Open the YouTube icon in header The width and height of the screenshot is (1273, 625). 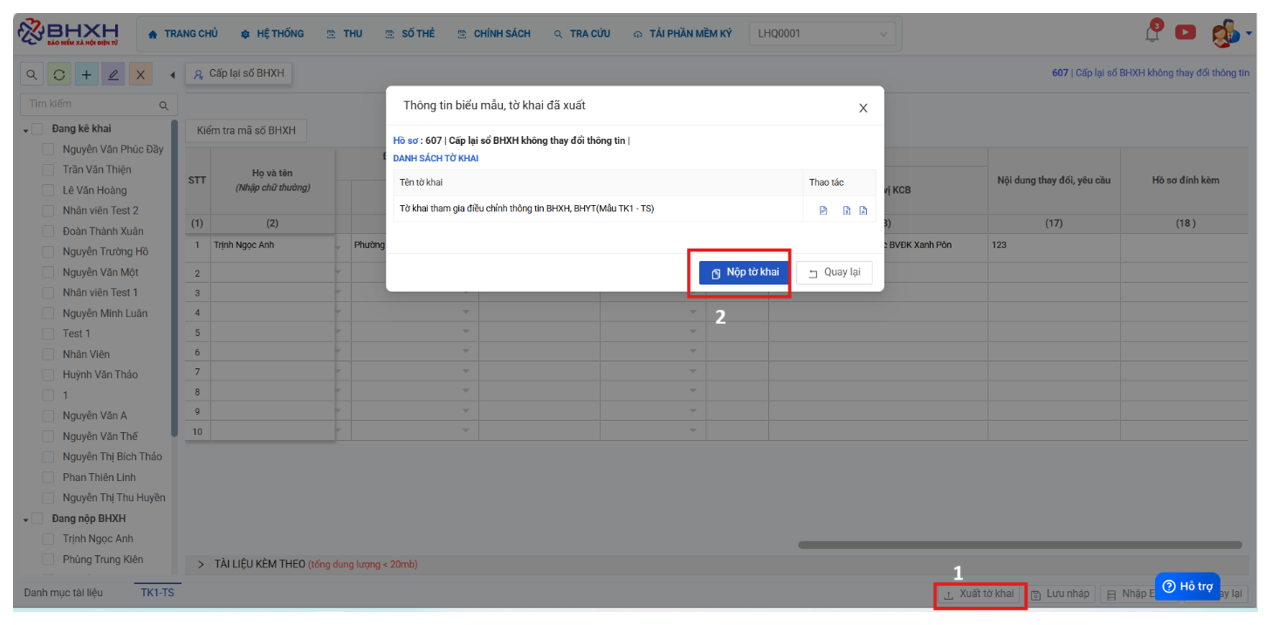1185,32
